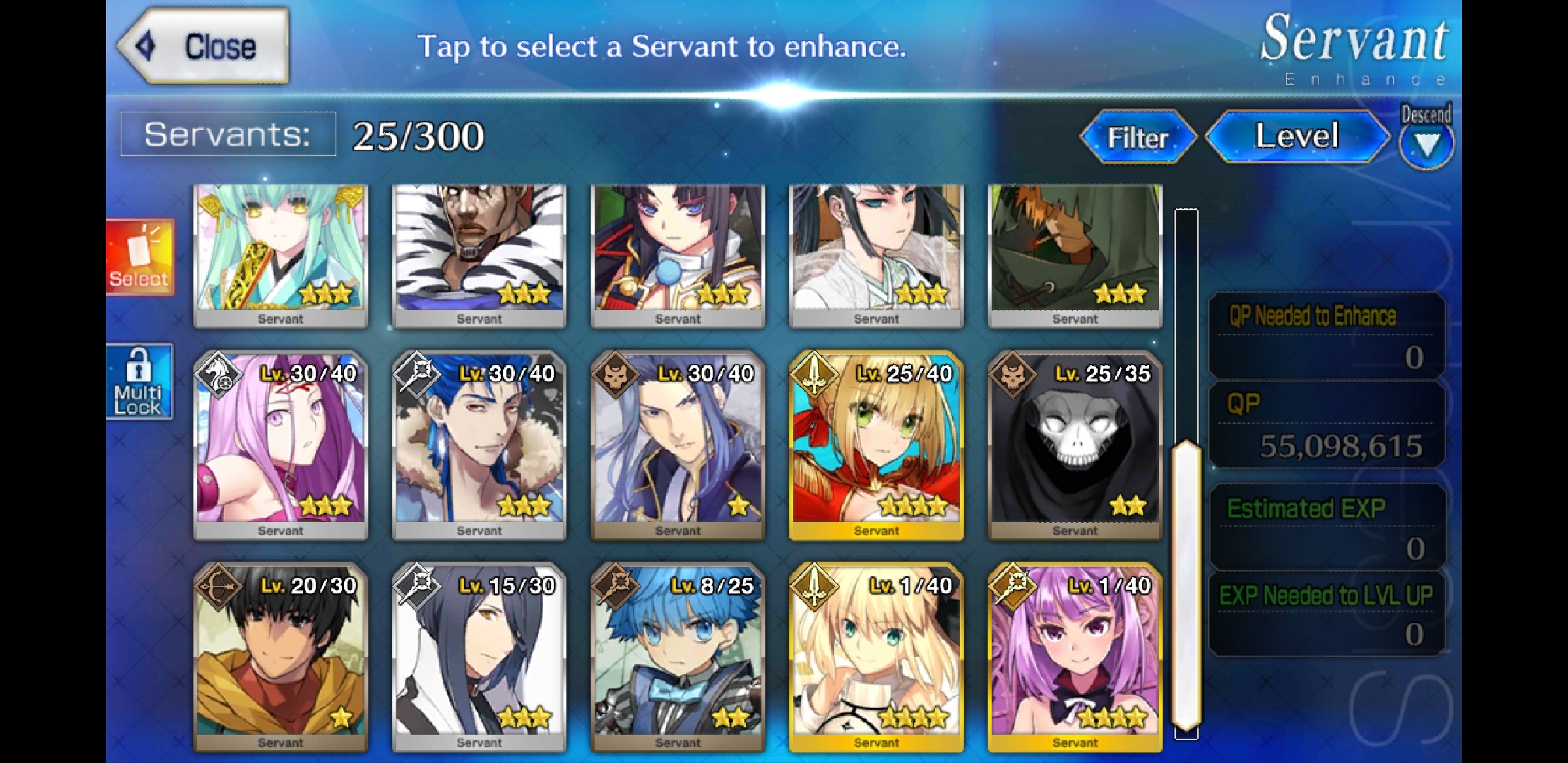
Task: Select the Lv. 25/35 skull-mask Assassin servant
Action: click(1075, 446)
